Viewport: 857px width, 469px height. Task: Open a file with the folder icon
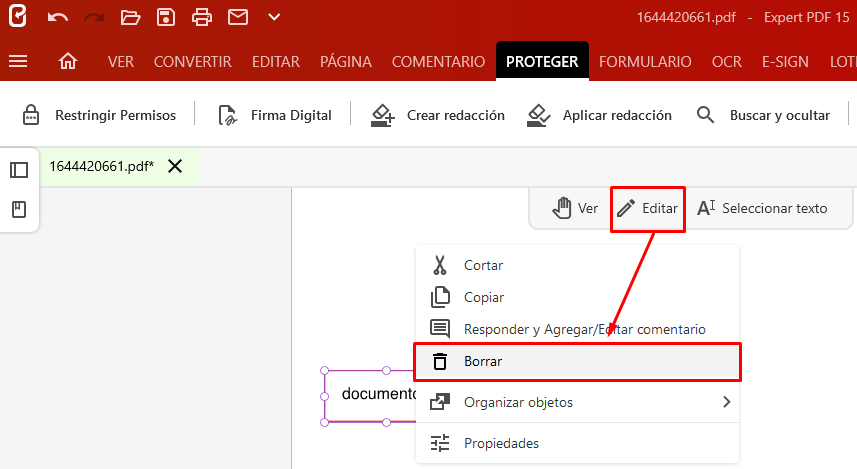click(130, 17)
